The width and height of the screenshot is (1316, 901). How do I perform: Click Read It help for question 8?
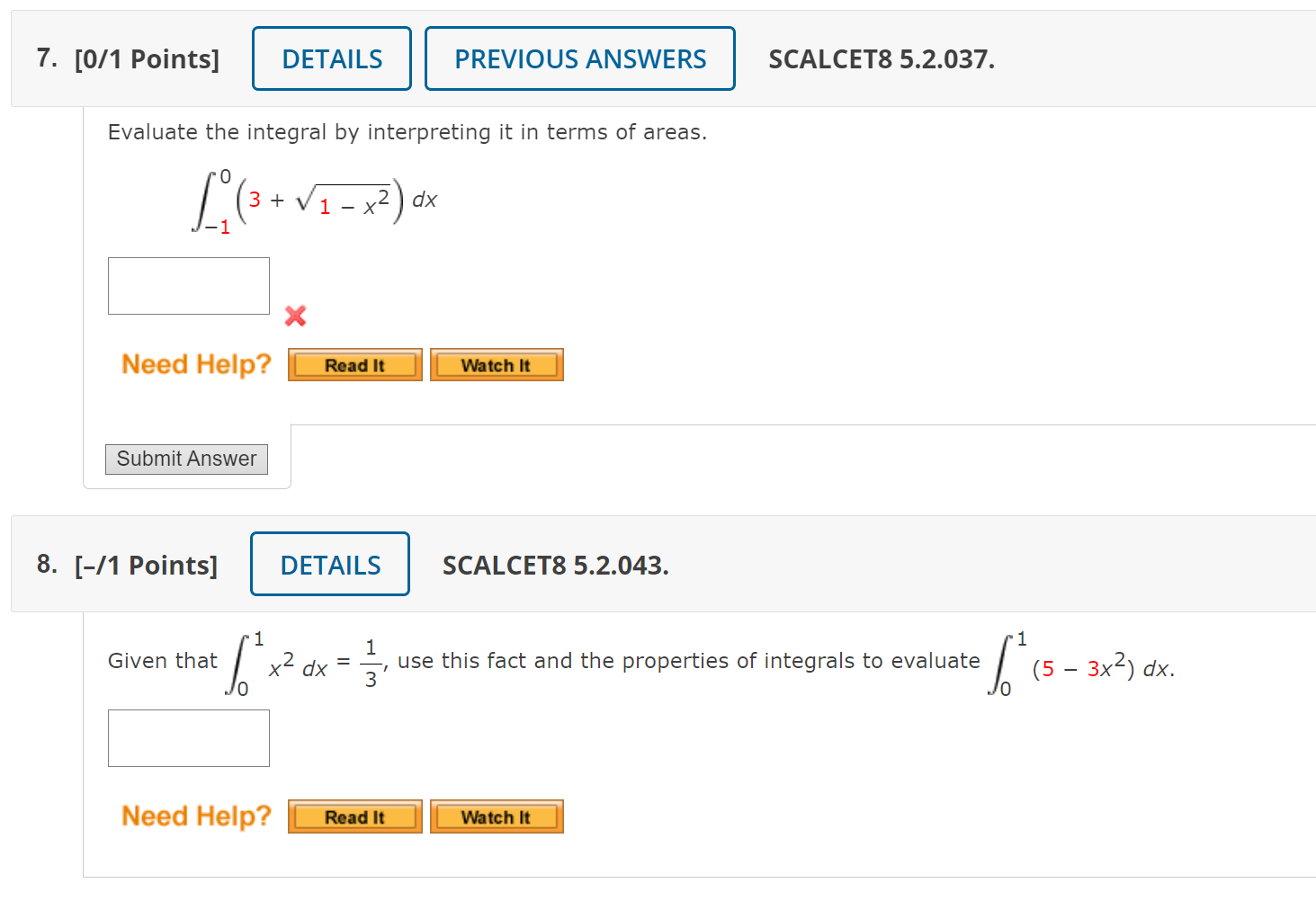(x=354, y=816)
